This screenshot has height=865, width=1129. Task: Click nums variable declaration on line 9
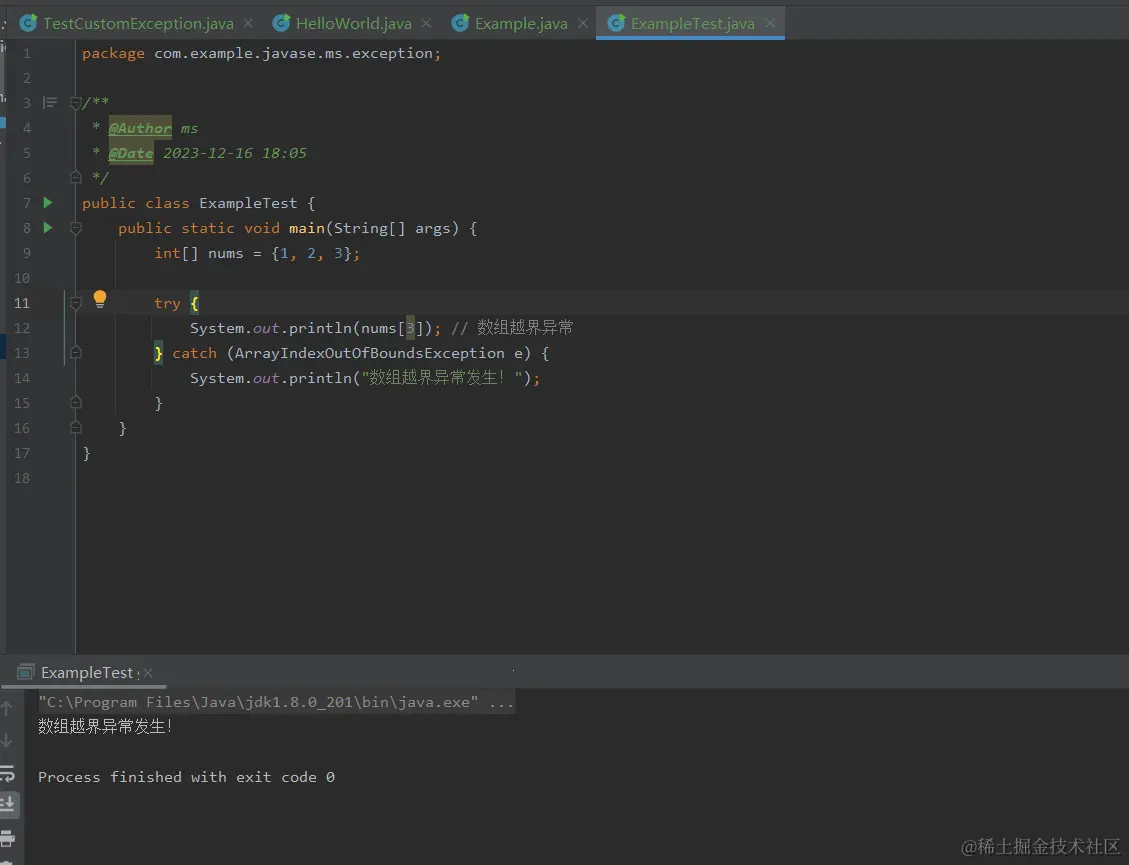(225, 254)
